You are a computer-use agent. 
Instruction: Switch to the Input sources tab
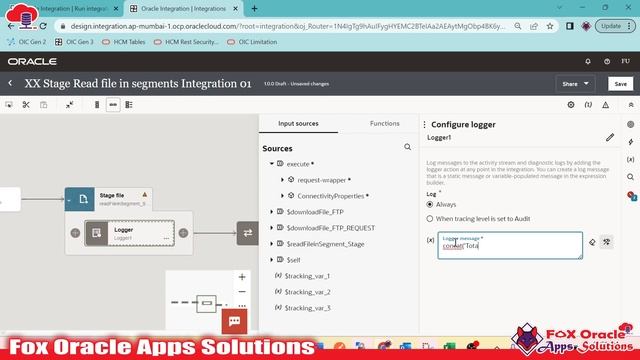pyautogui.click(x=298, y=123)
